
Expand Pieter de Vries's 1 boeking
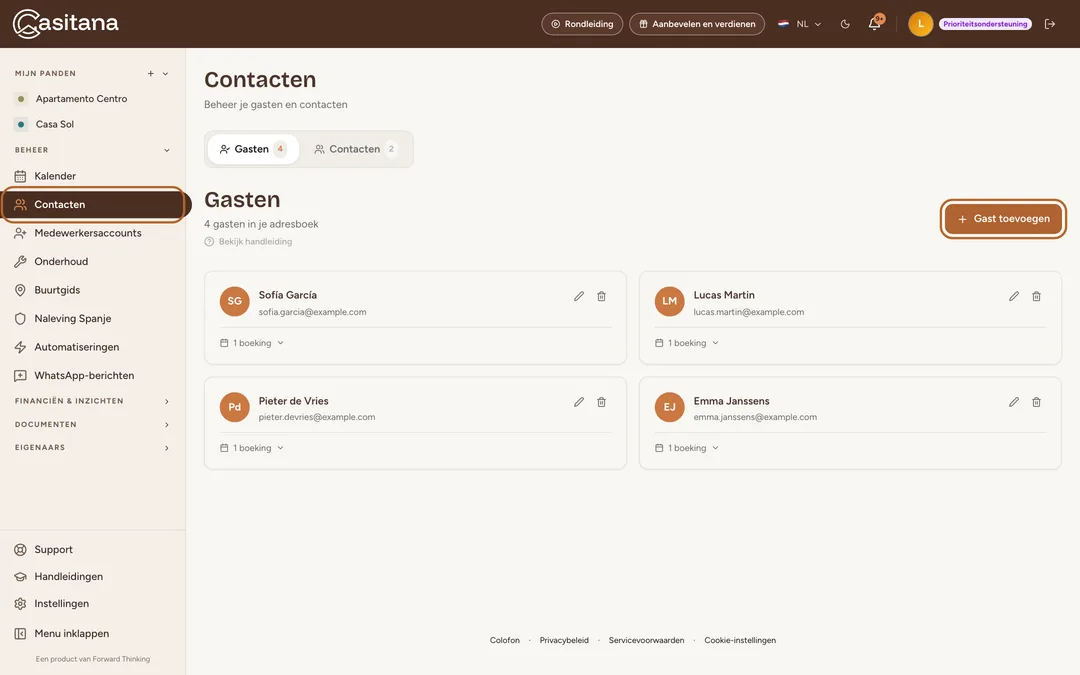pos(252,448)
